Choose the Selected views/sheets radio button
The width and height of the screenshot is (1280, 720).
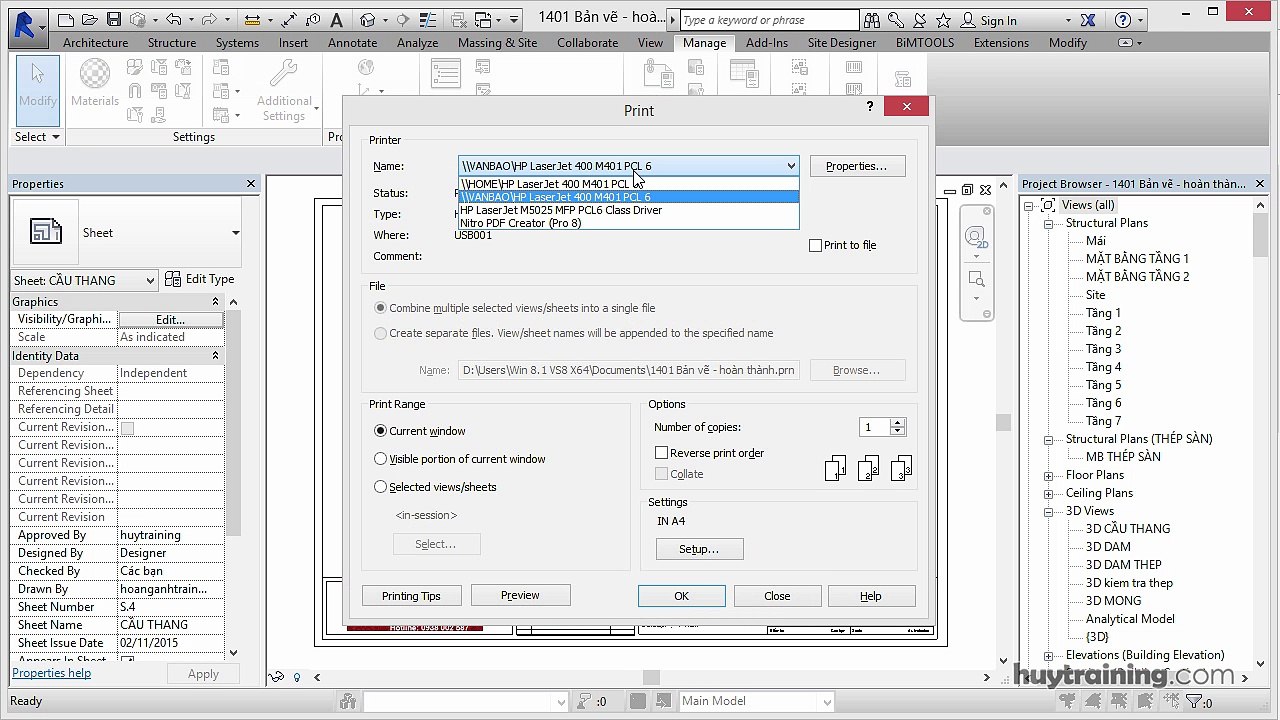(380, 487)
